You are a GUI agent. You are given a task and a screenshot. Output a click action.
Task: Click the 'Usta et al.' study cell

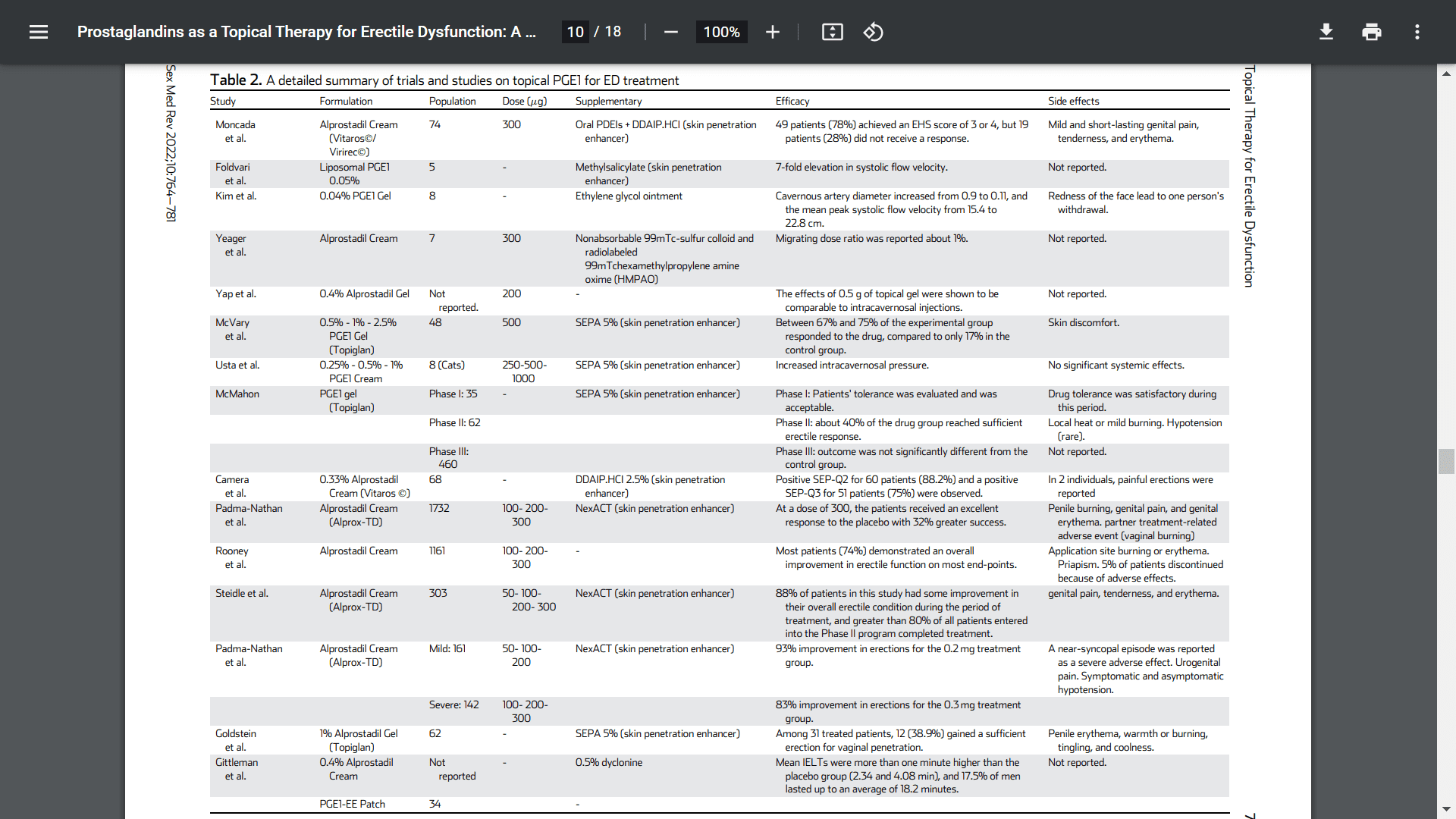237,365
